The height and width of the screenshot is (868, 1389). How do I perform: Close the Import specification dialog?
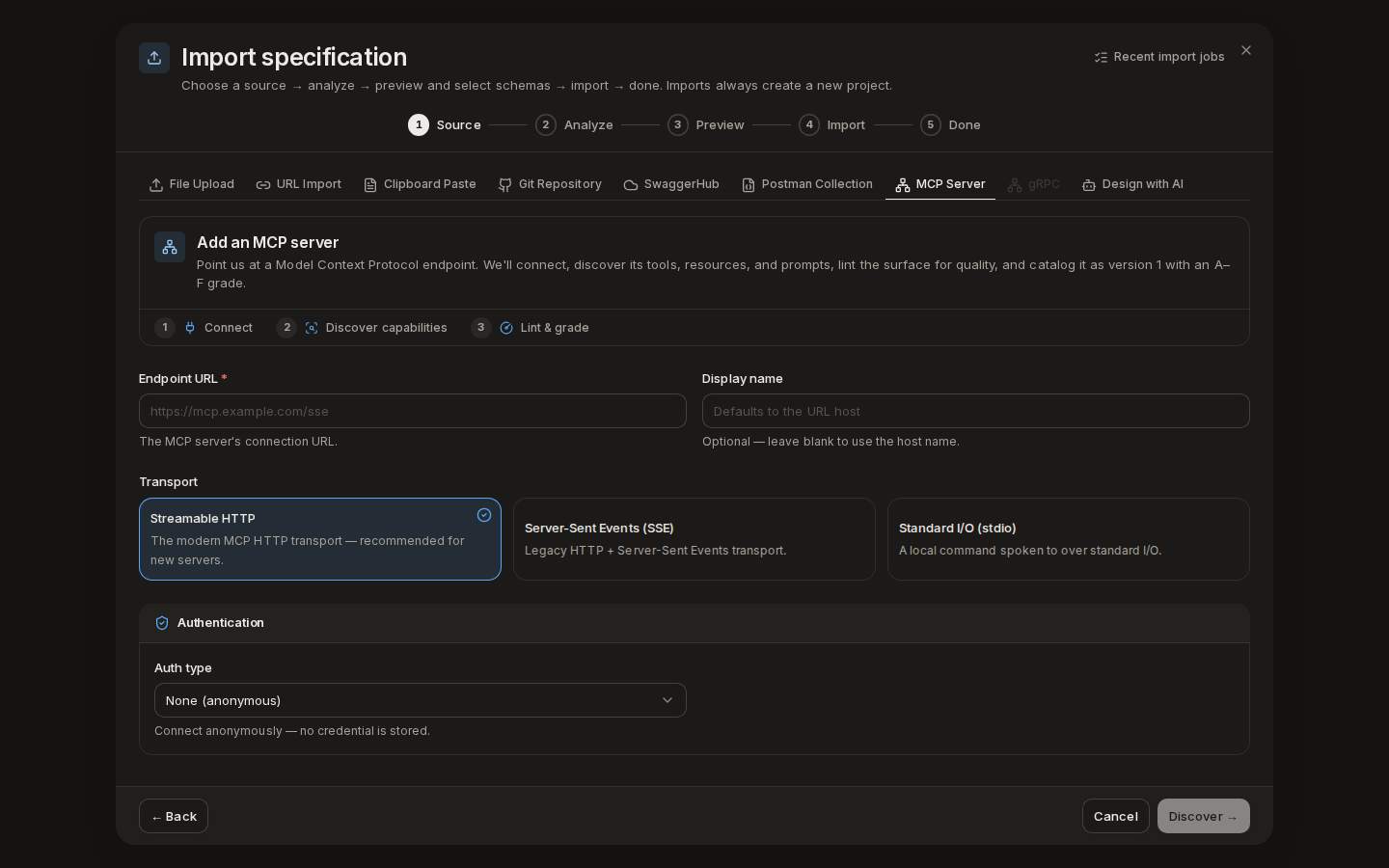(1246, 50)
